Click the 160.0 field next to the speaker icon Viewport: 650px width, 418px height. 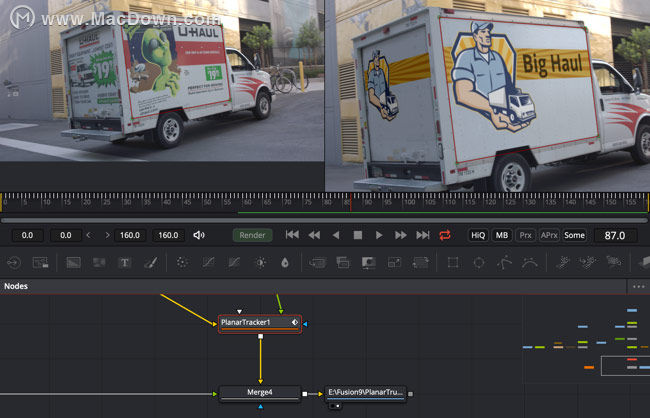[x=168, y=235]
